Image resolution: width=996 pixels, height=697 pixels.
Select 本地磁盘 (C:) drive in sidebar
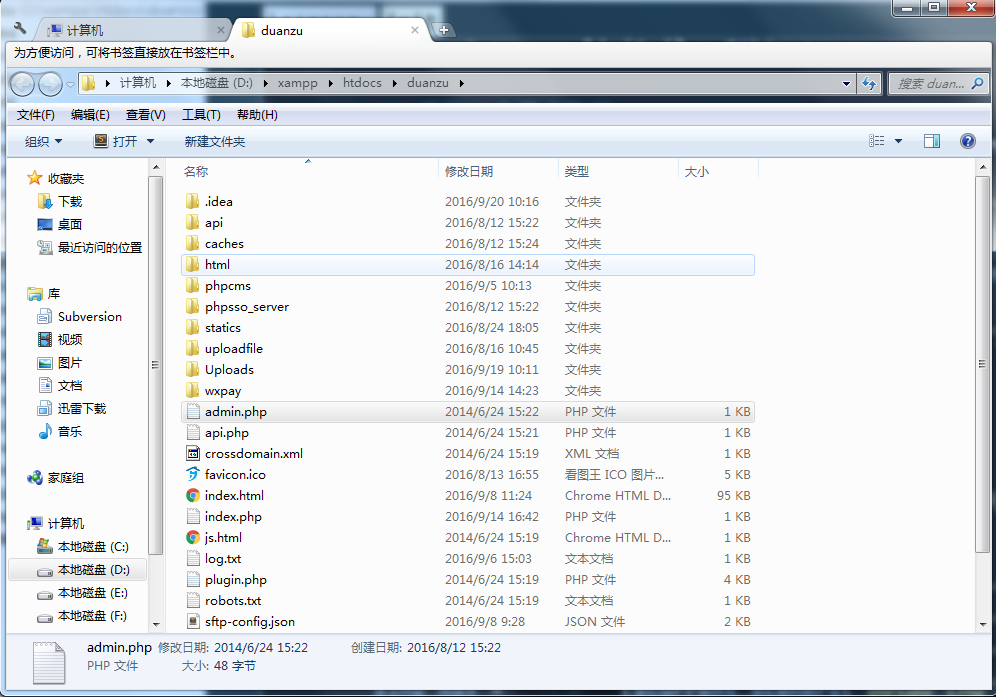[83, 546]
